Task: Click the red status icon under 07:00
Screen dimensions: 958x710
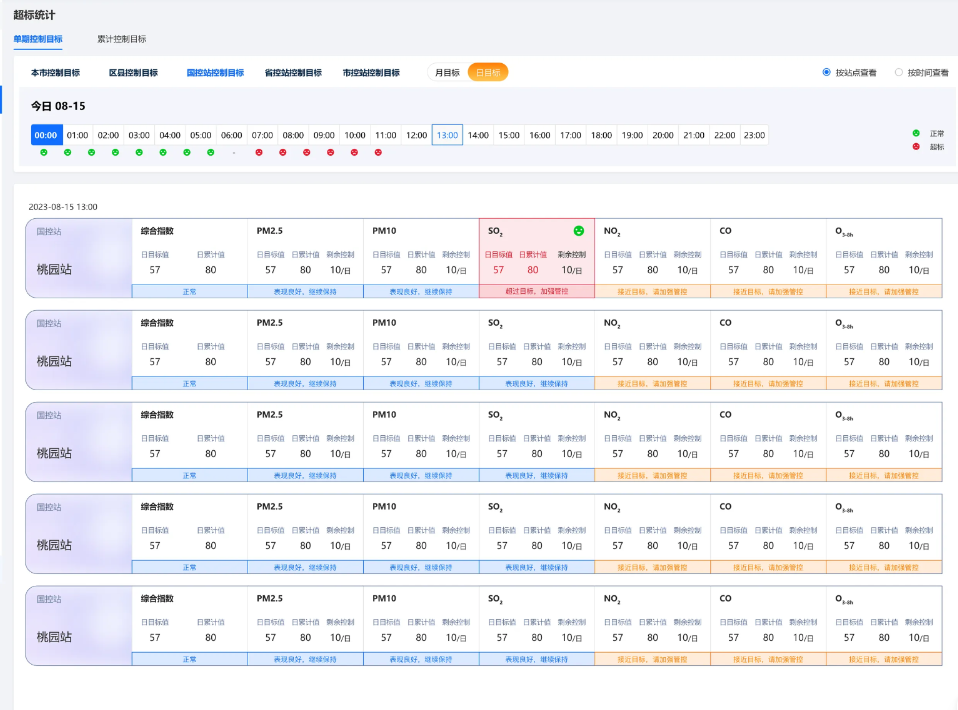Action: click(x=259, y=152)
